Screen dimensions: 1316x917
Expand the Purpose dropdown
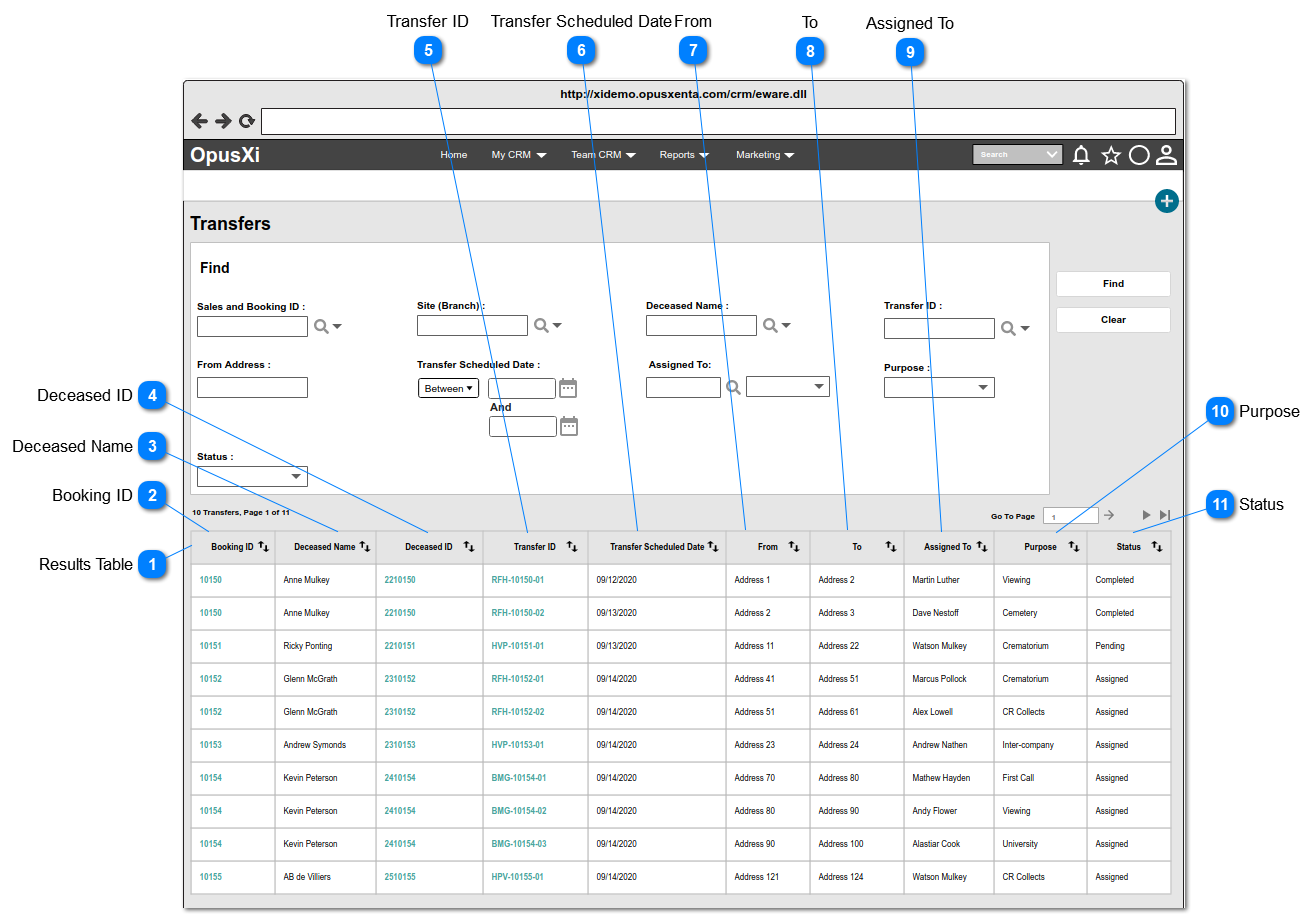pos(939,387)
